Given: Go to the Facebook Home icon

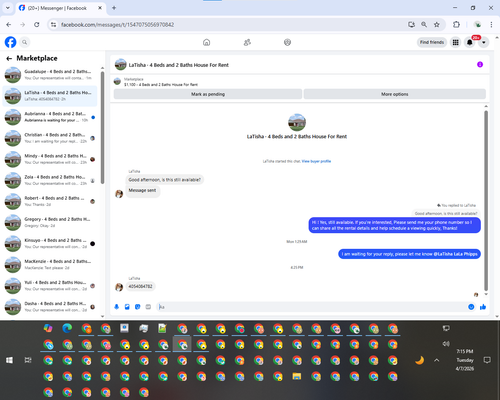Looking at the screenshot, I should 206,42.
